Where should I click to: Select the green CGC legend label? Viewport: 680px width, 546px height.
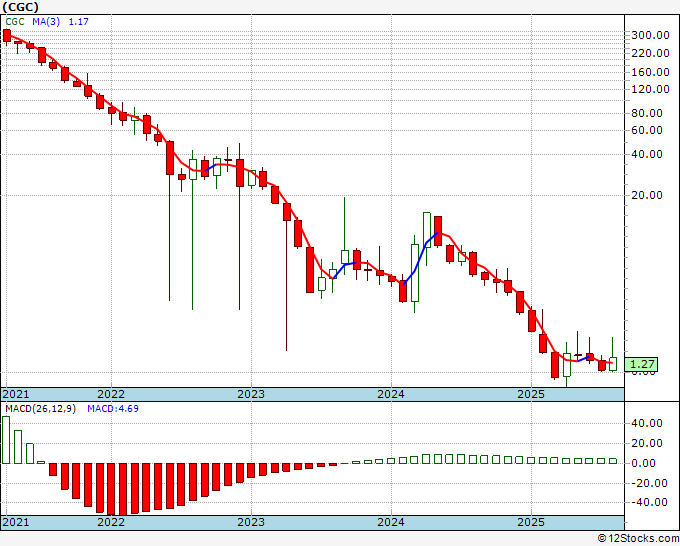pos(15,22)
